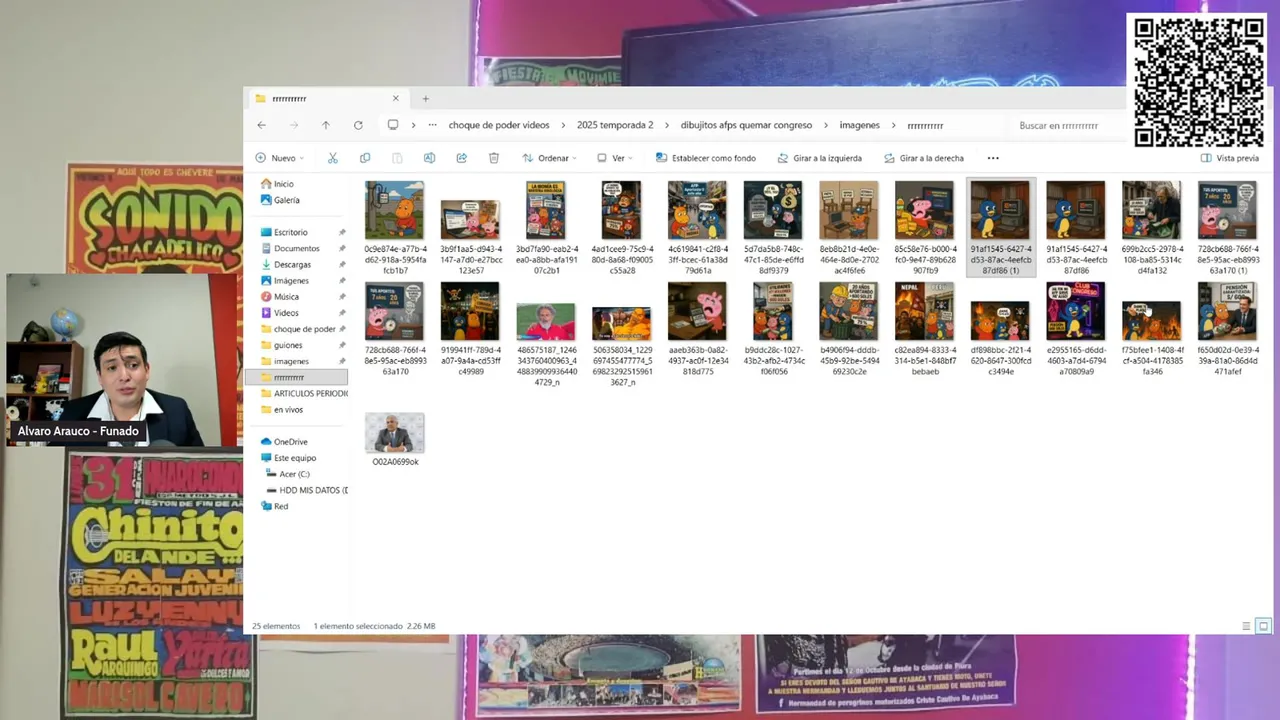
Task: Open ARTICULOS PERIODIC folder in sidebar
Action: coord(303,393)
